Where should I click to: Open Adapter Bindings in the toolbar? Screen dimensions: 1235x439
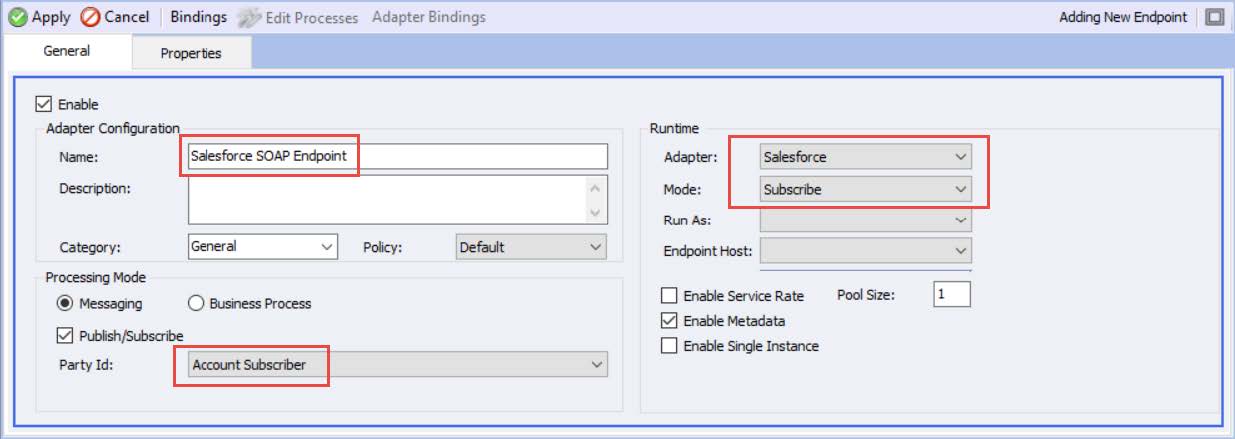click(x=429, y=17)
